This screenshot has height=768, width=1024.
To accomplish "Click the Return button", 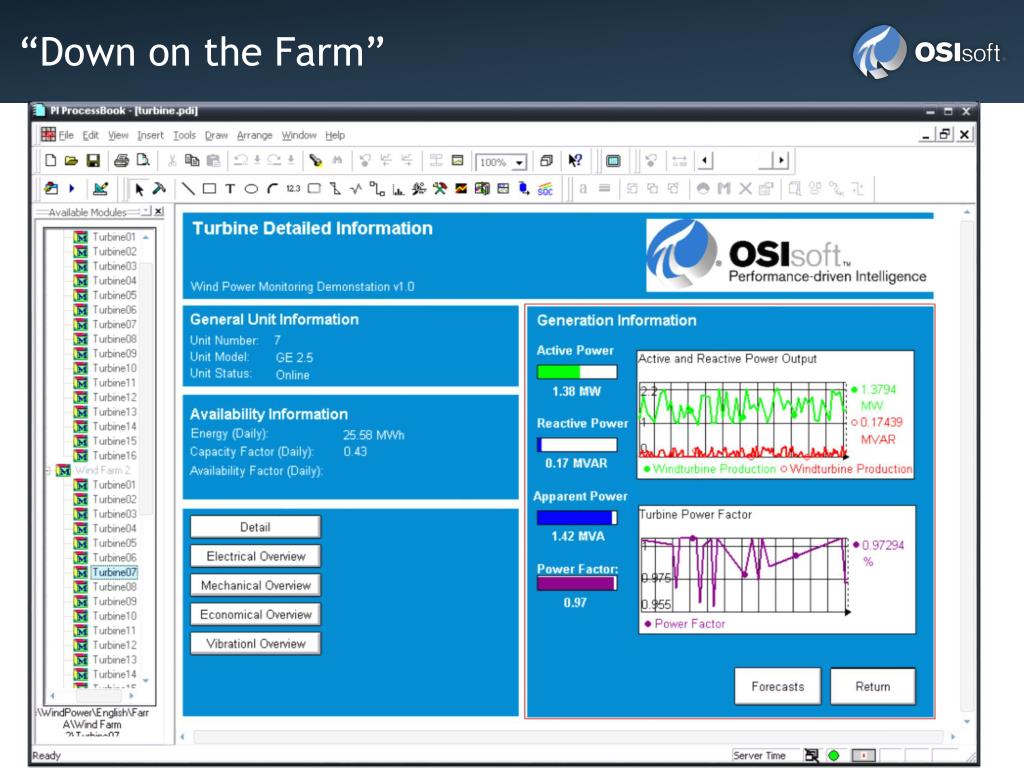I will (872, 686).
